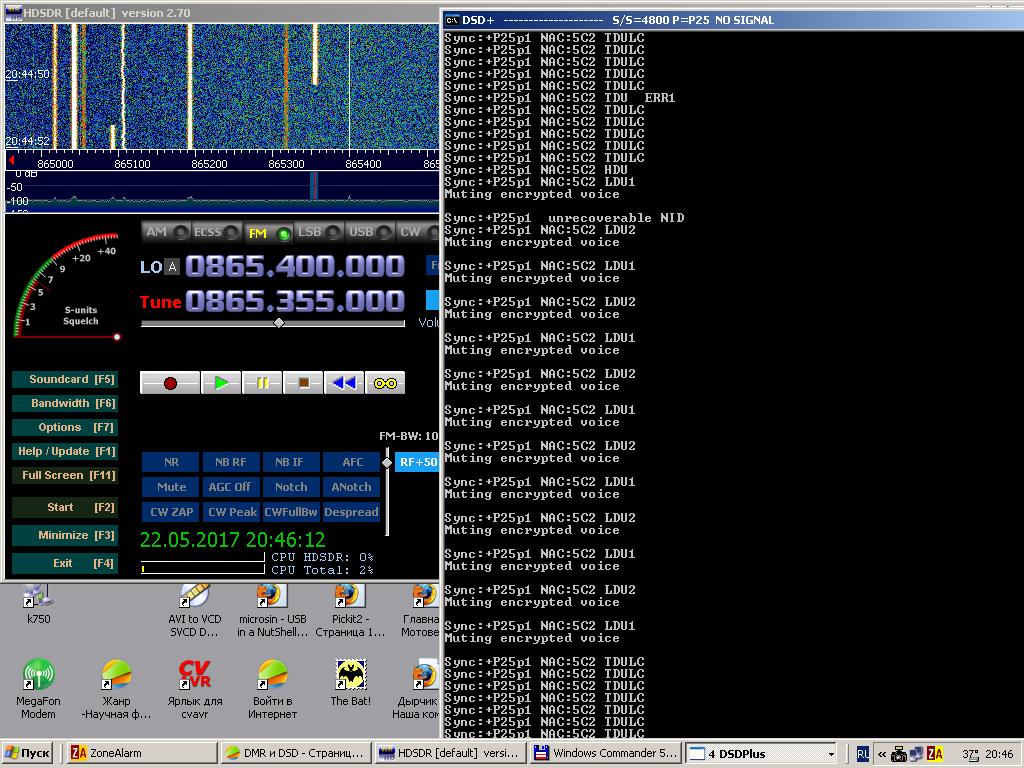Image resolution: width=1024 pixels, height=768 pixels.
Task: Click the ZoneAlarm icon in the system tray
Action: (x=935, y=754)
